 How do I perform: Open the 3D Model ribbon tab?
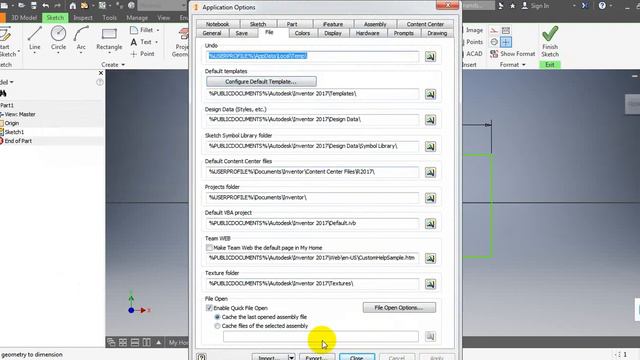pos(24,18)
